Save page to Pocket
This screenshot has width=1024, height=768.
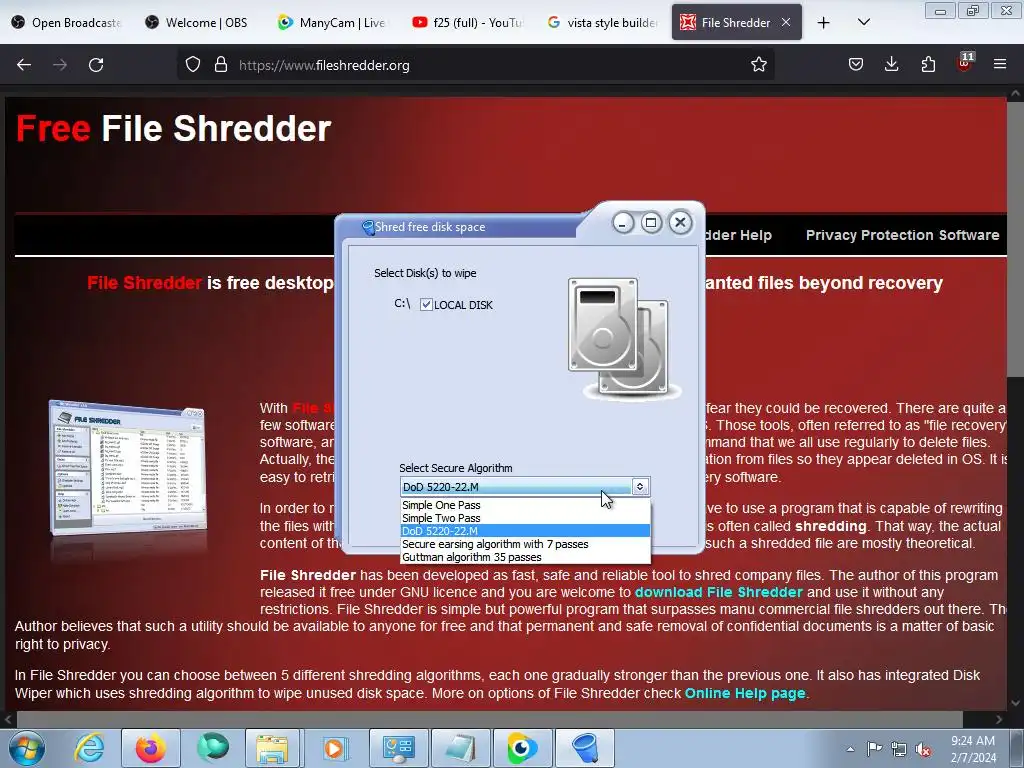click(856, 65)
